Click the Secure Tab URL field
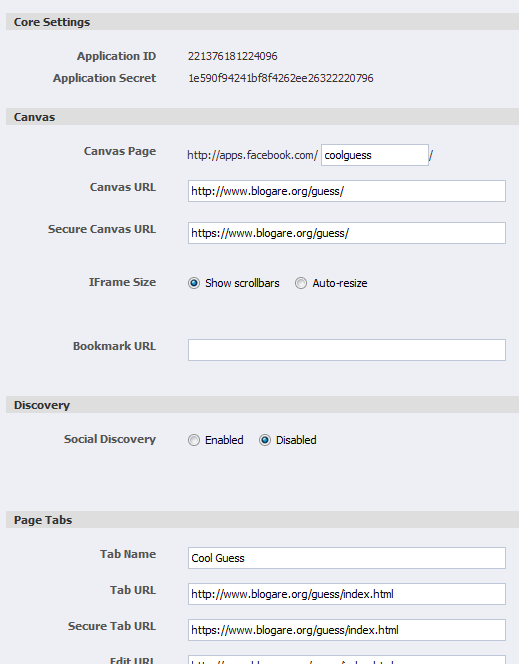 pyautogui.click(x=347, y=630)
